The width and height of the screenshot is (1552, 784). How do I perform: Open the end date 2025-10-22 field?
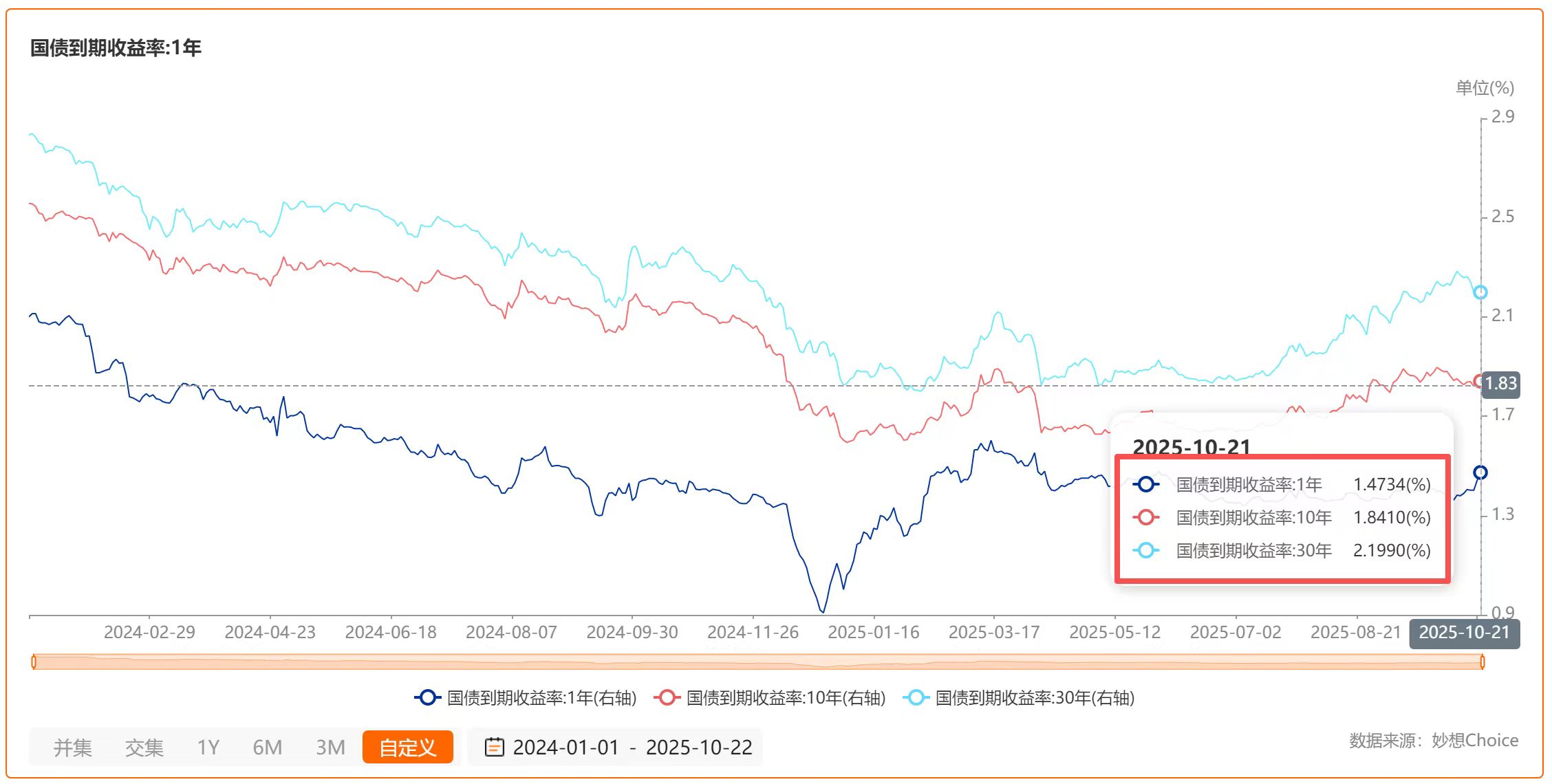(x=699, y=748)
